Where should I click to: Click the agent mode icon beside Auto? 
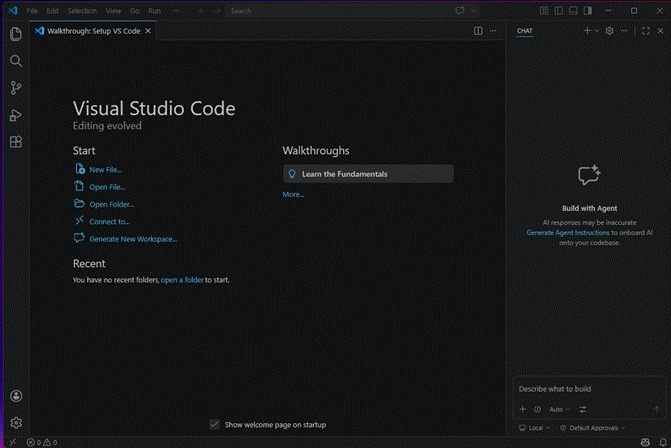[x=537, y=409]
